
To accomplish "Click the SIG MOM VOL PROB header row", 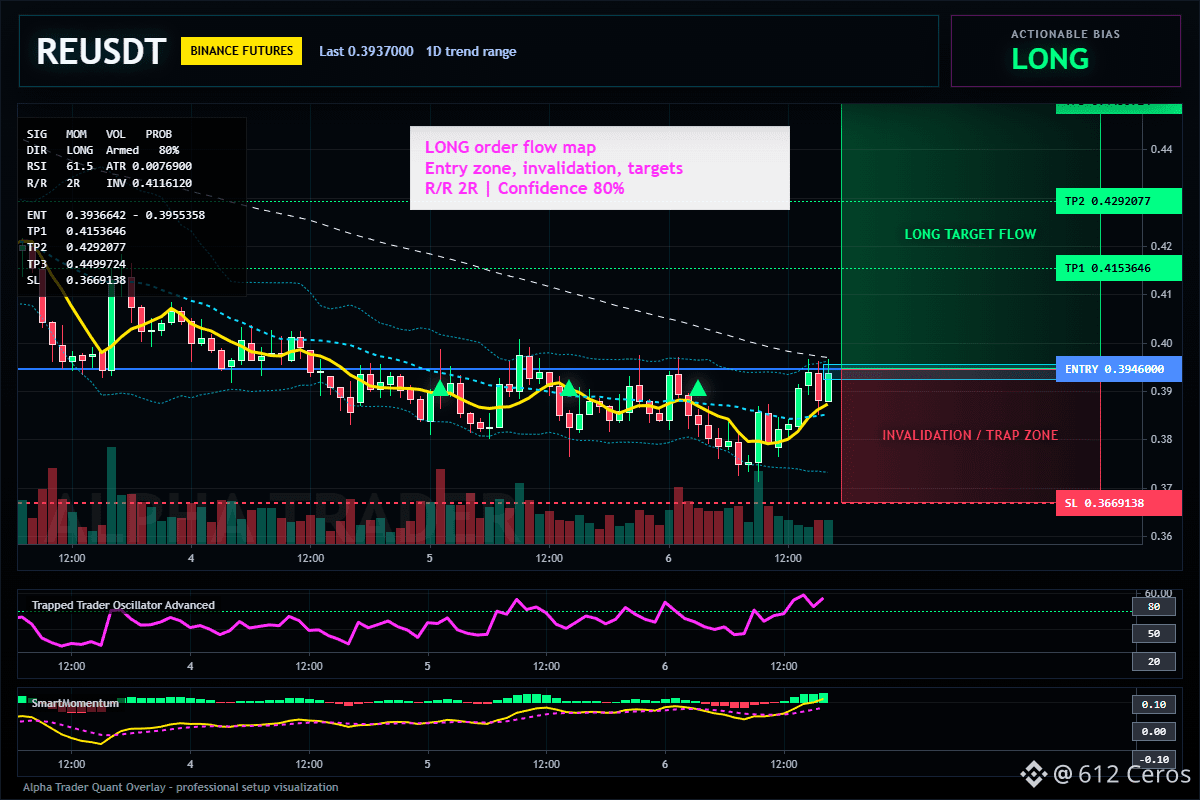I will pos(99,133).
